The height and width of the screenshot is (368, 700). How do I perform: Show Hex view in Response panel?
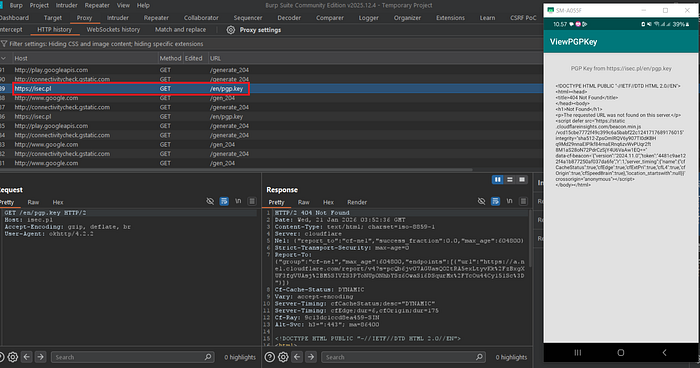tap(328, 202)
